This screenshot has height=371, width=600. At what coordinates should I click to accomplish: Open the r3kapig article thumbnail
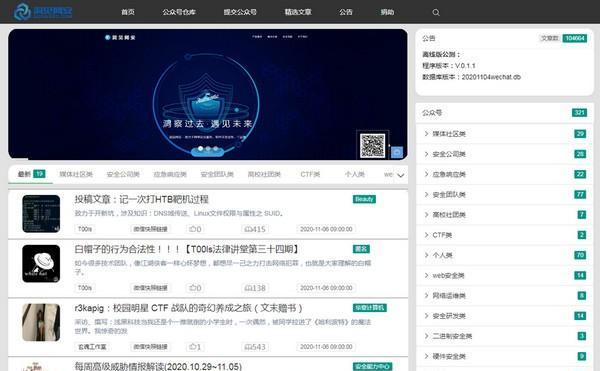(x=41, y=322)
